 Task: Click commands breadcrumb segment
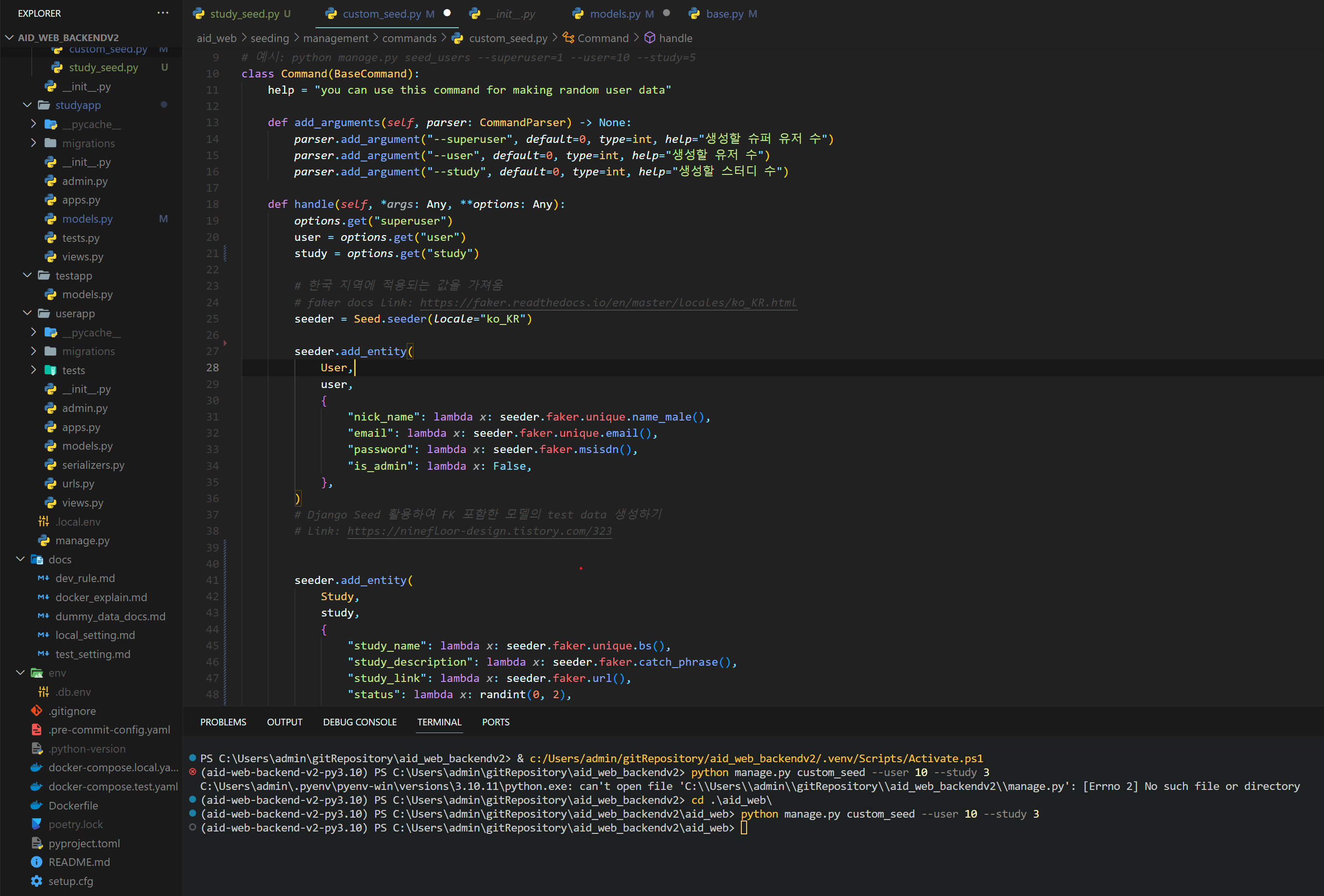(x=409, y=38)
